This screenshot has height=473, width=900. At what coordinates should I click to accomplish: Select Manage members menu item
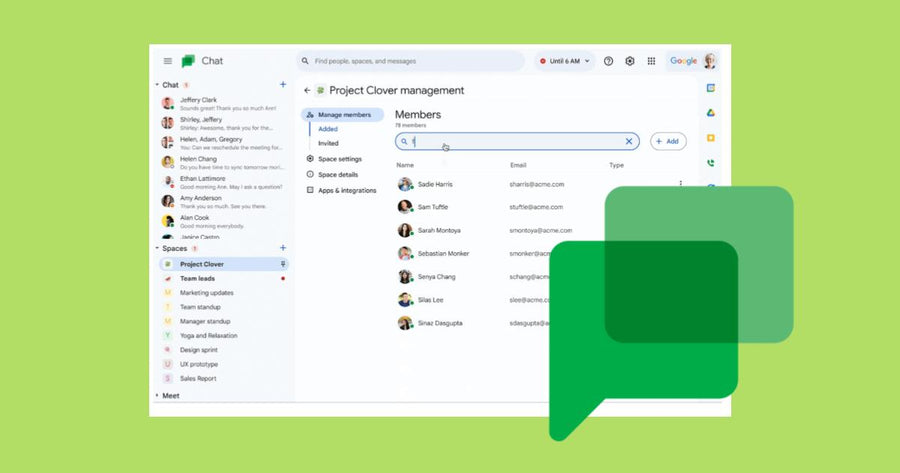(343, 115)
